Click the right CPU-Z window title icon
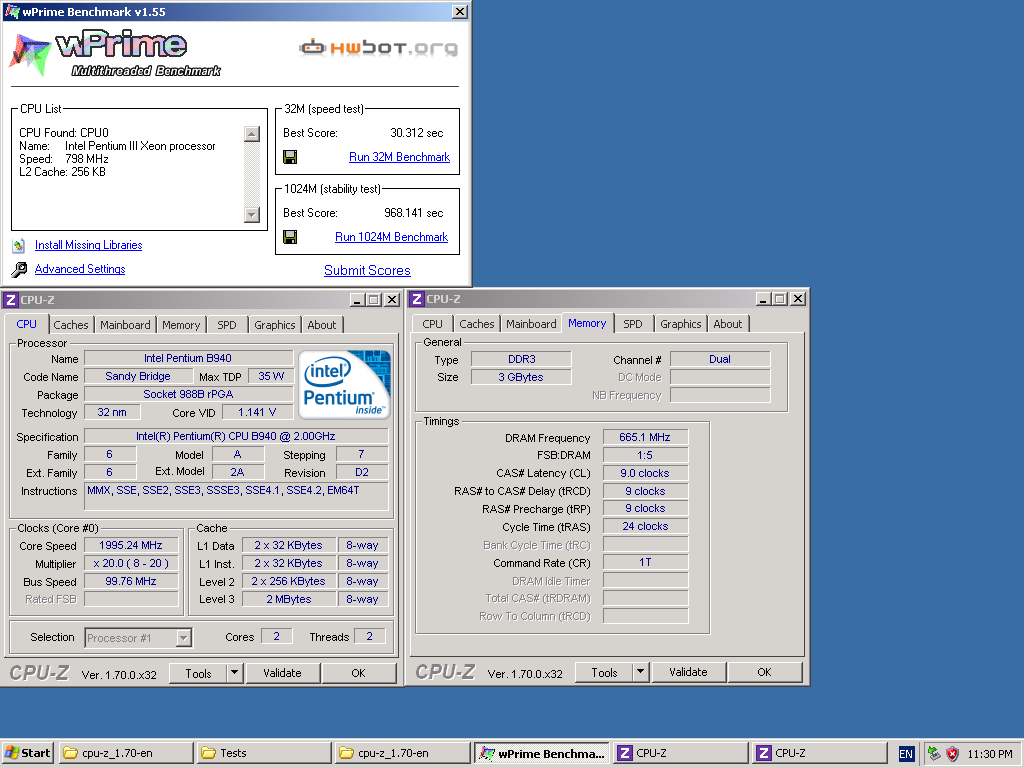Image resolution: width=1024 pixels, height=768 pixels. click(417, 298)
